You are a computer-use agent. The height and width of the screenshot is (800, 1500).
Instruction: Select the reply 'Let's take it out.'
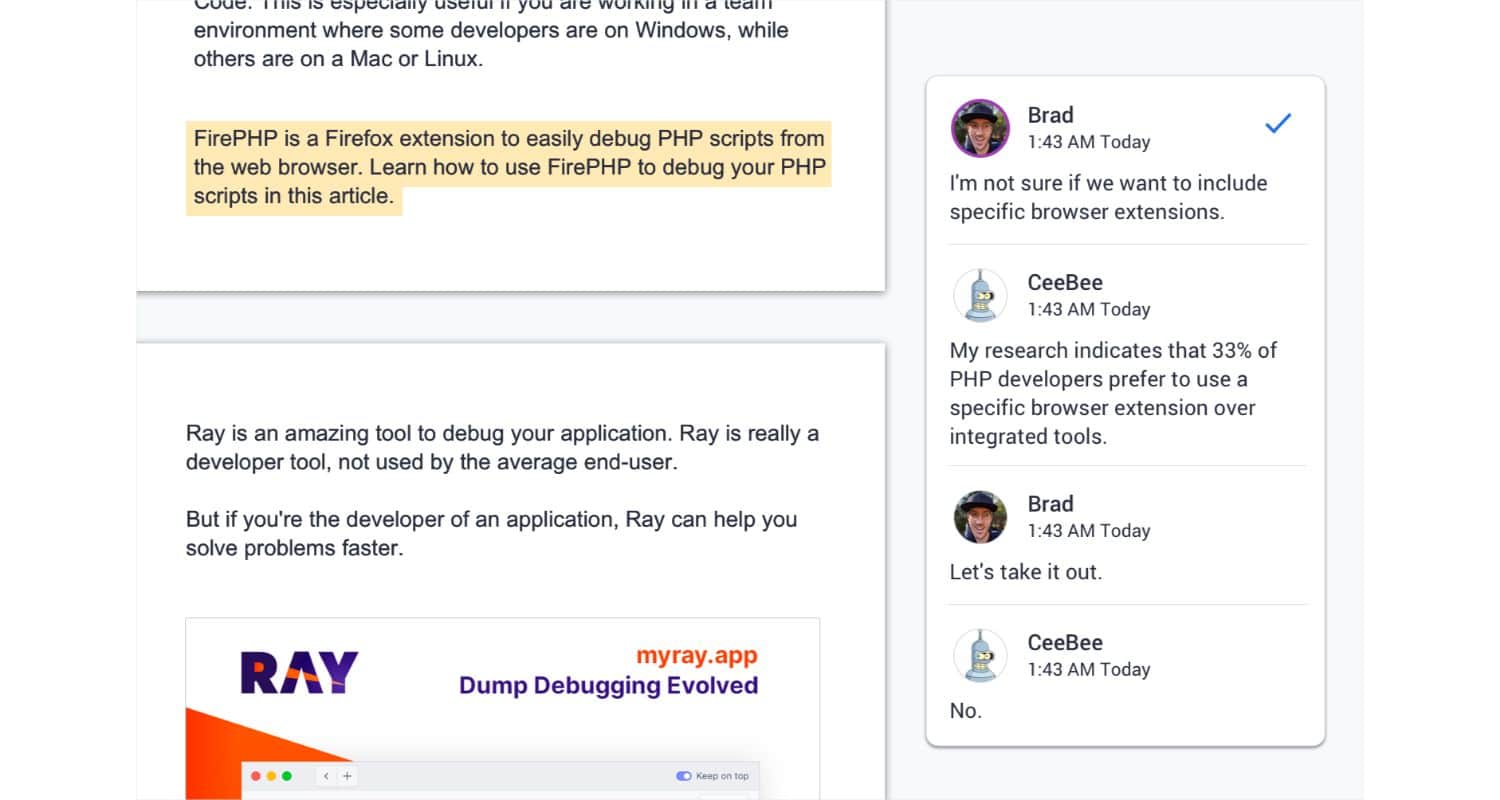(1025, 572)
